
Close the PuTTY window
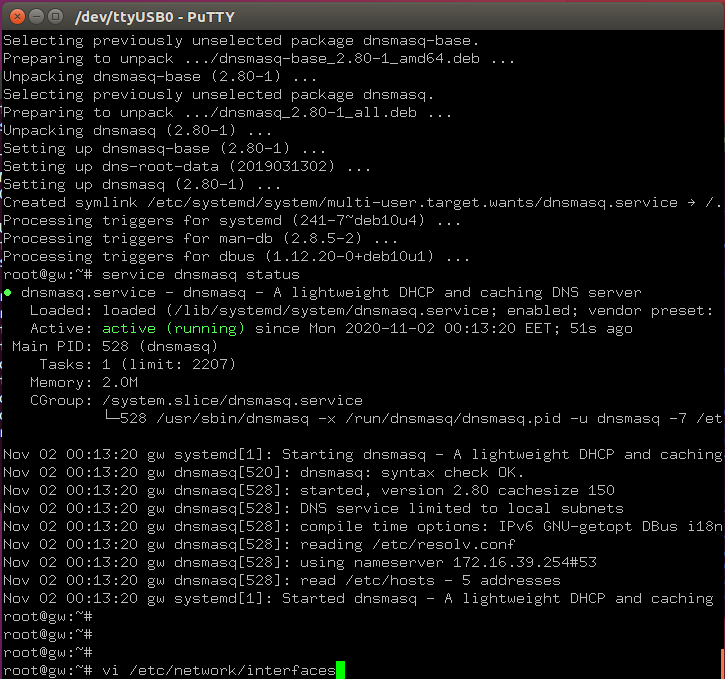click(17, 17)
